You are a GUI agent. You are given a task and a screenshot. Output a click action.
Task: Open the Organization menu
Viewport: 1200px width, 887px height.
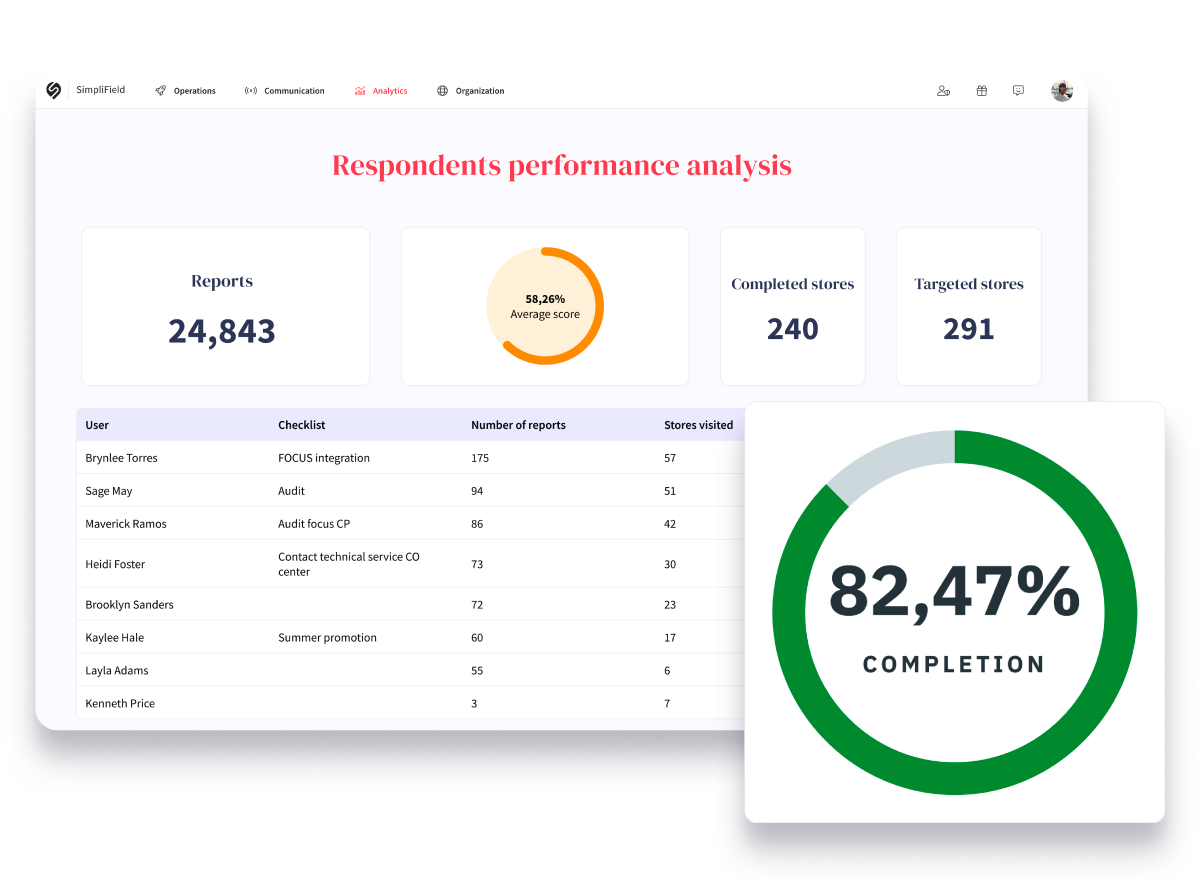point(480,91)
